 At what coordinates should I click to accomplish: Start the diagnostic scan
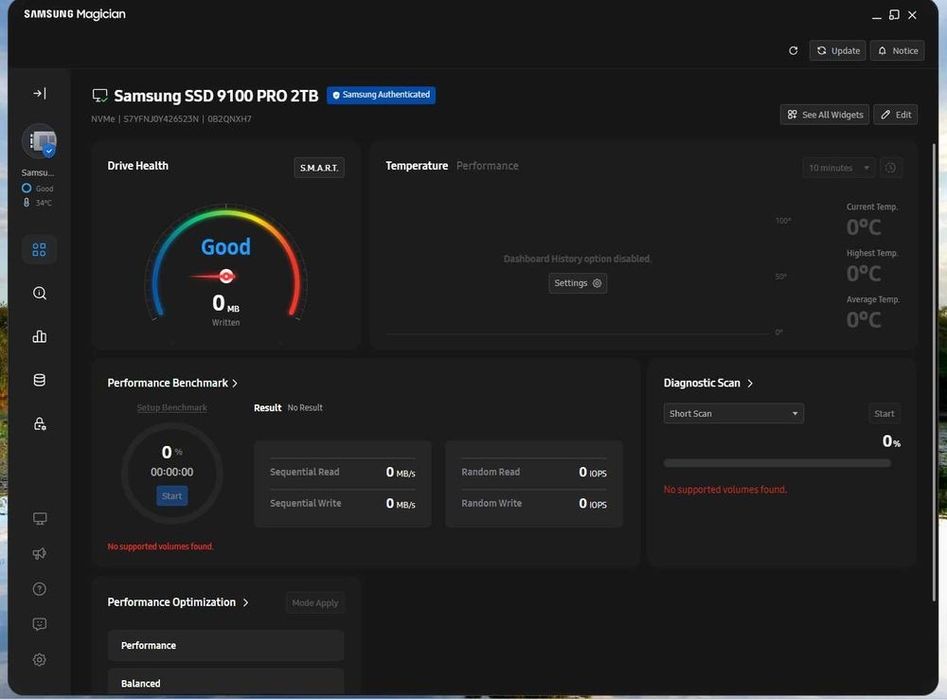coord(884,414)
